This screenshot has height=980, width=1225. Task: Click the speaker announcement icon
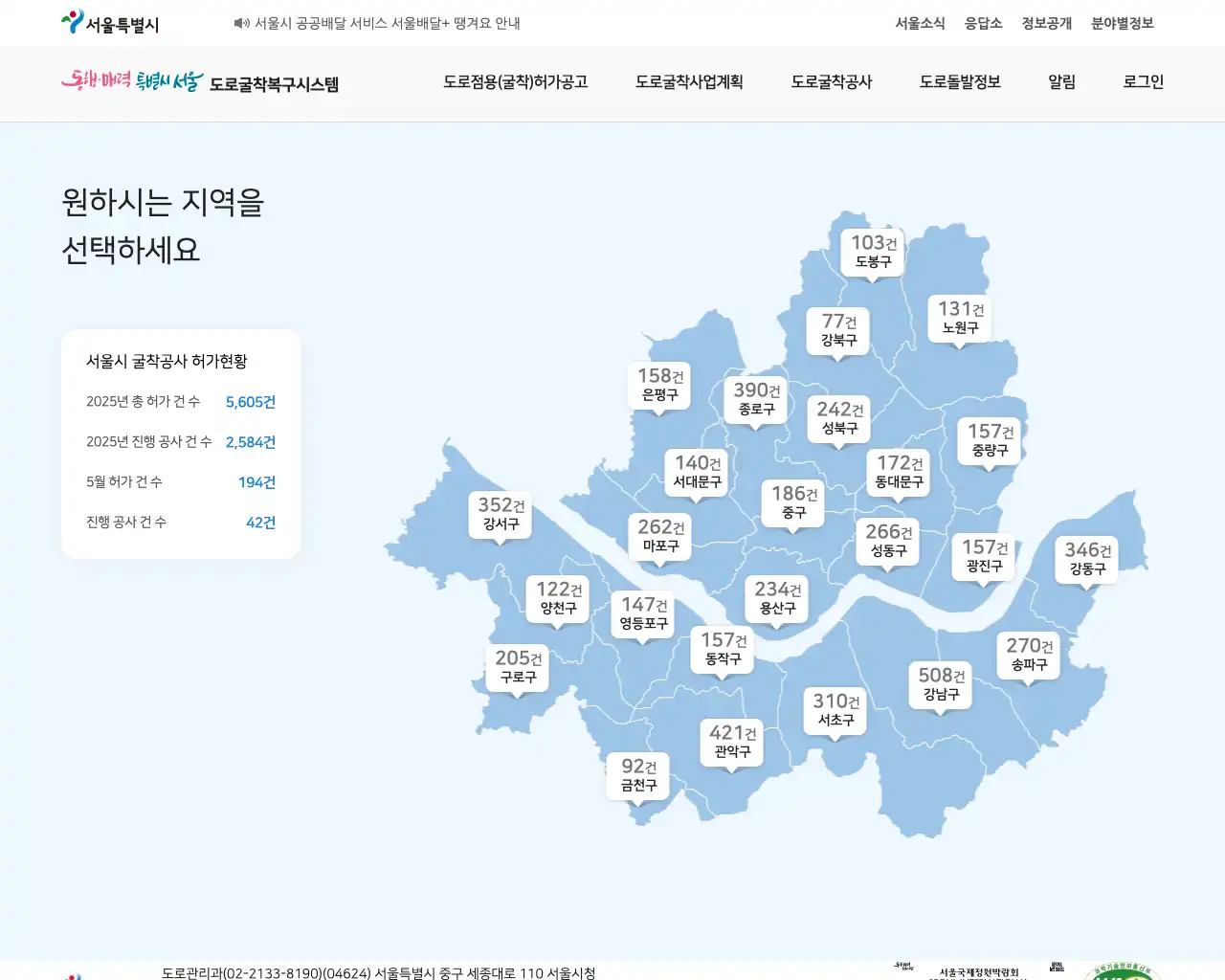241,23
